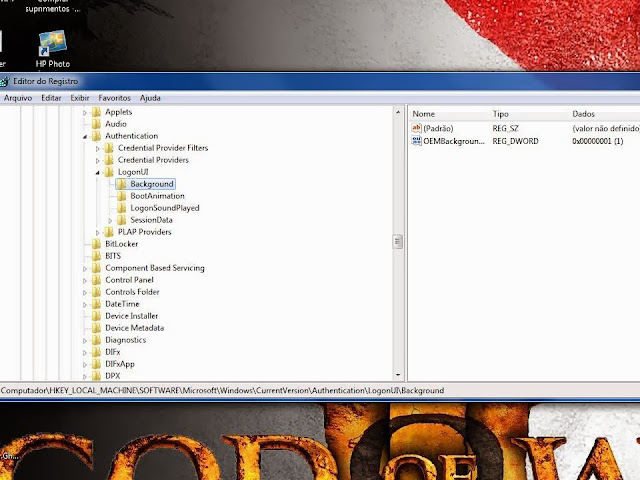The width and height of the screenshot is (640, 480).
Task: Click tree scrollbar down arrow
Action: tap(398, 375)
